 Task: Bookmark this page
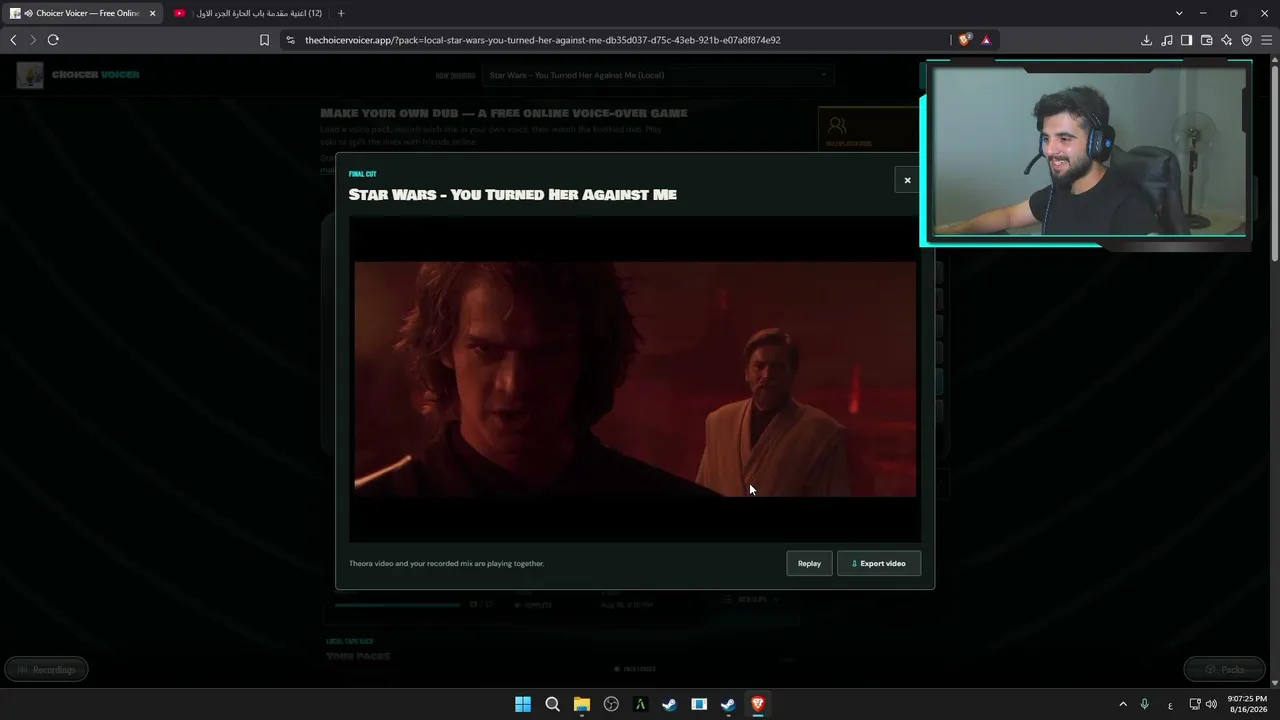pyautogui.click(x=264, y=40)
